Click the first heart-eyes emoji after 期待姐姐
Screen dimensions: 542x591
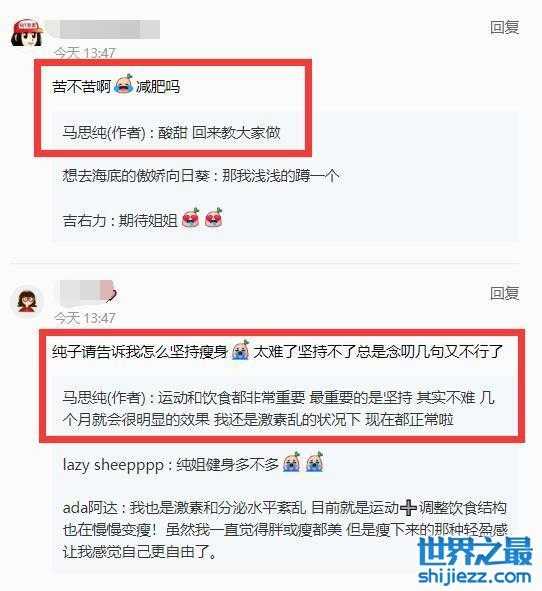click(x=191, y=217)
